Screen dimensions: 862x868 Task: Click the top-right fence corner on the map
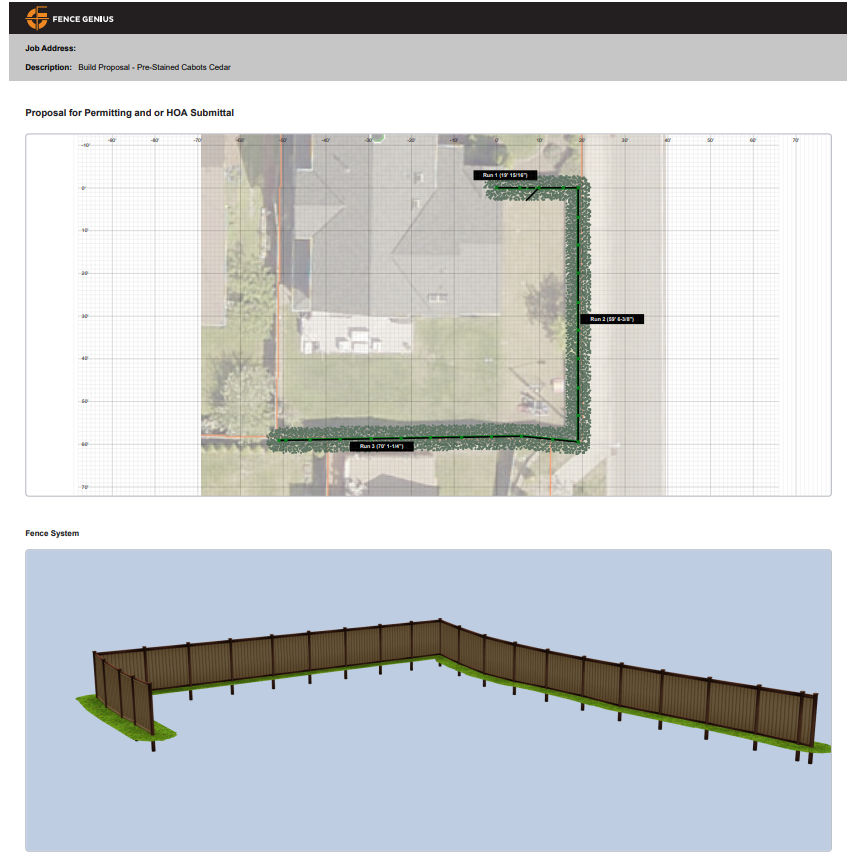[x=578, y=187]
